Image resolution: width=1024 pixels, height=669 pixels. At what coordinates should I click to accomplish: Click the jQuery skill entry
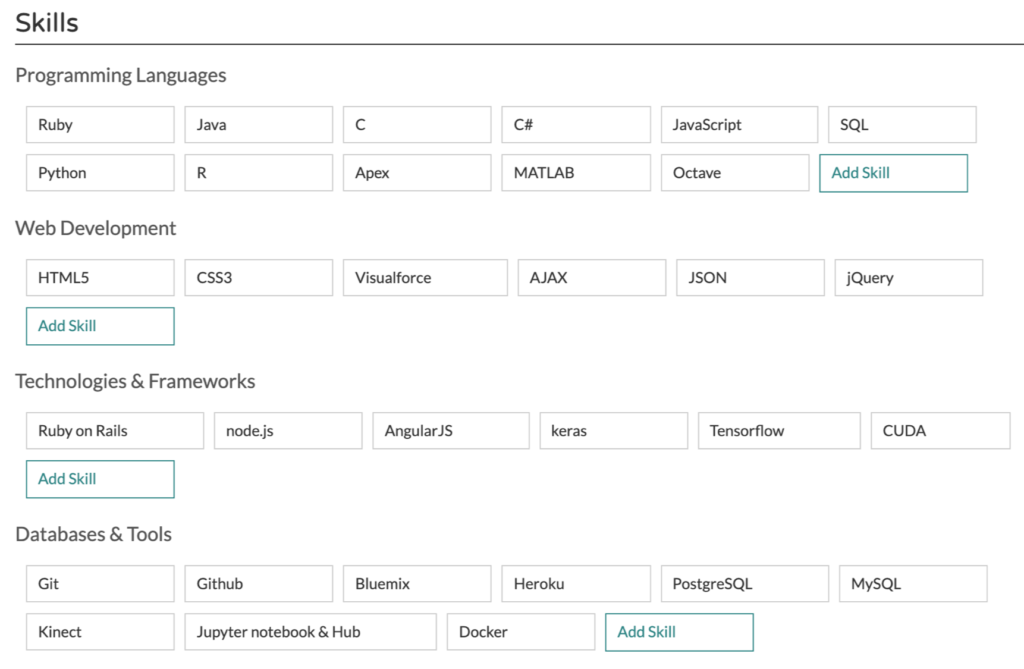coord(908,278)
